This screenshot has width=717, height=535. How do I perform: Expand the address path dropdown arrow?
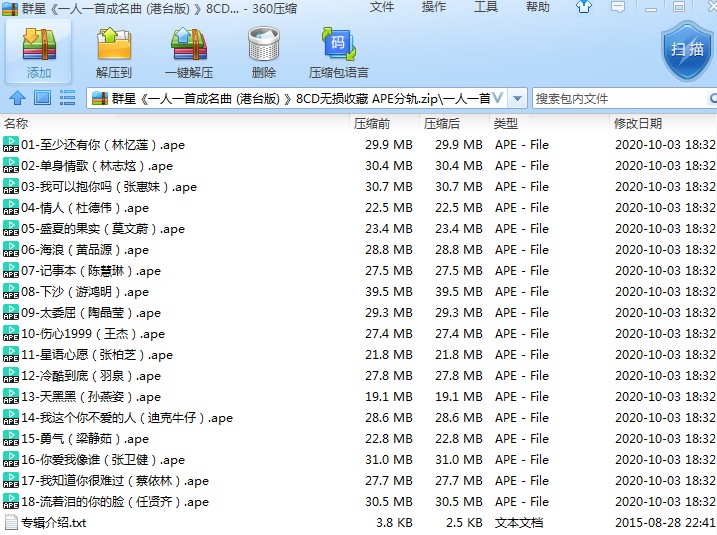[x=498, y=98]
